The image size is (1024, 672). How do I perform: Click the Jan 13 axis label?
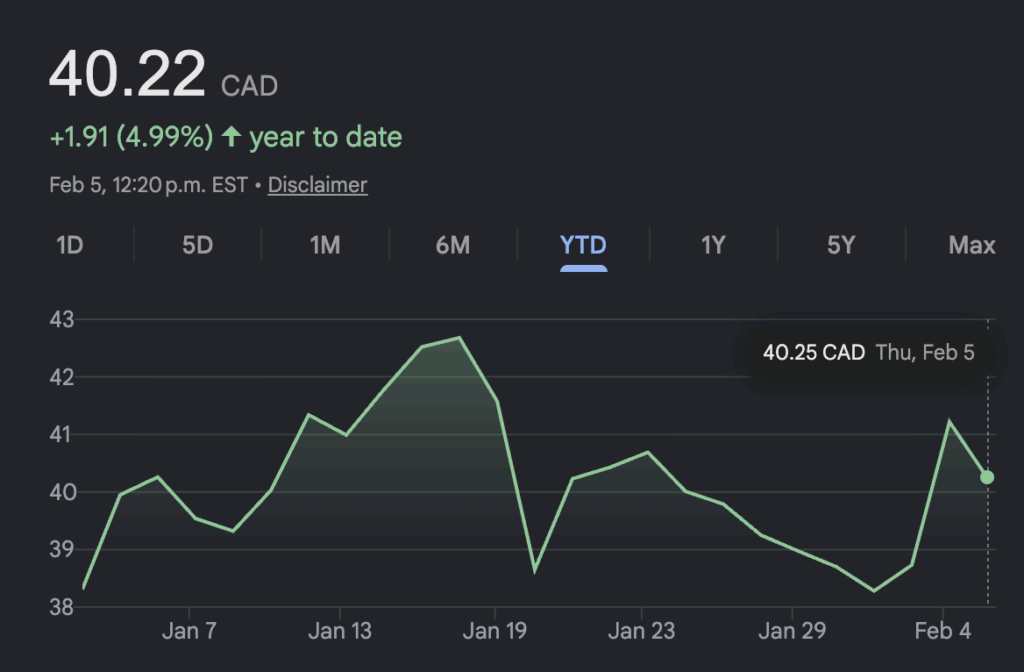click(x=340, y=631)
